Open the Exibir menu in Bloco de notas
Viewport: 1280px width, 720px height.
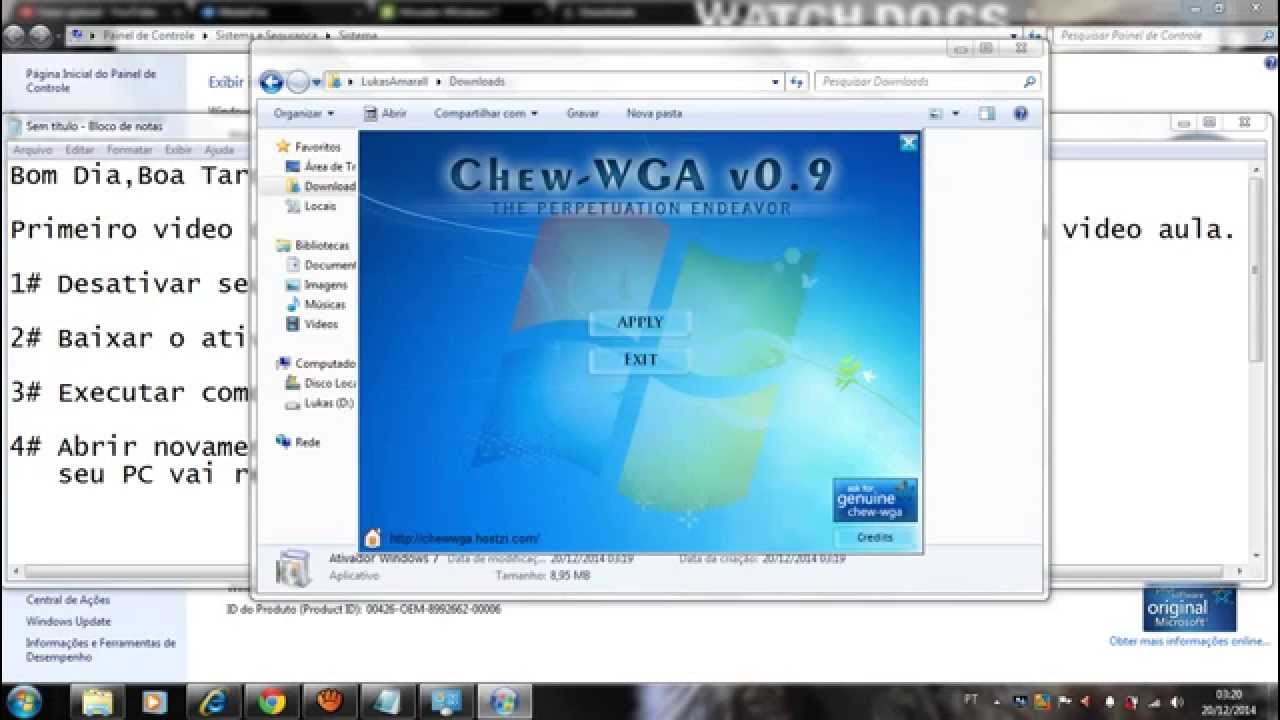(178, 150)
